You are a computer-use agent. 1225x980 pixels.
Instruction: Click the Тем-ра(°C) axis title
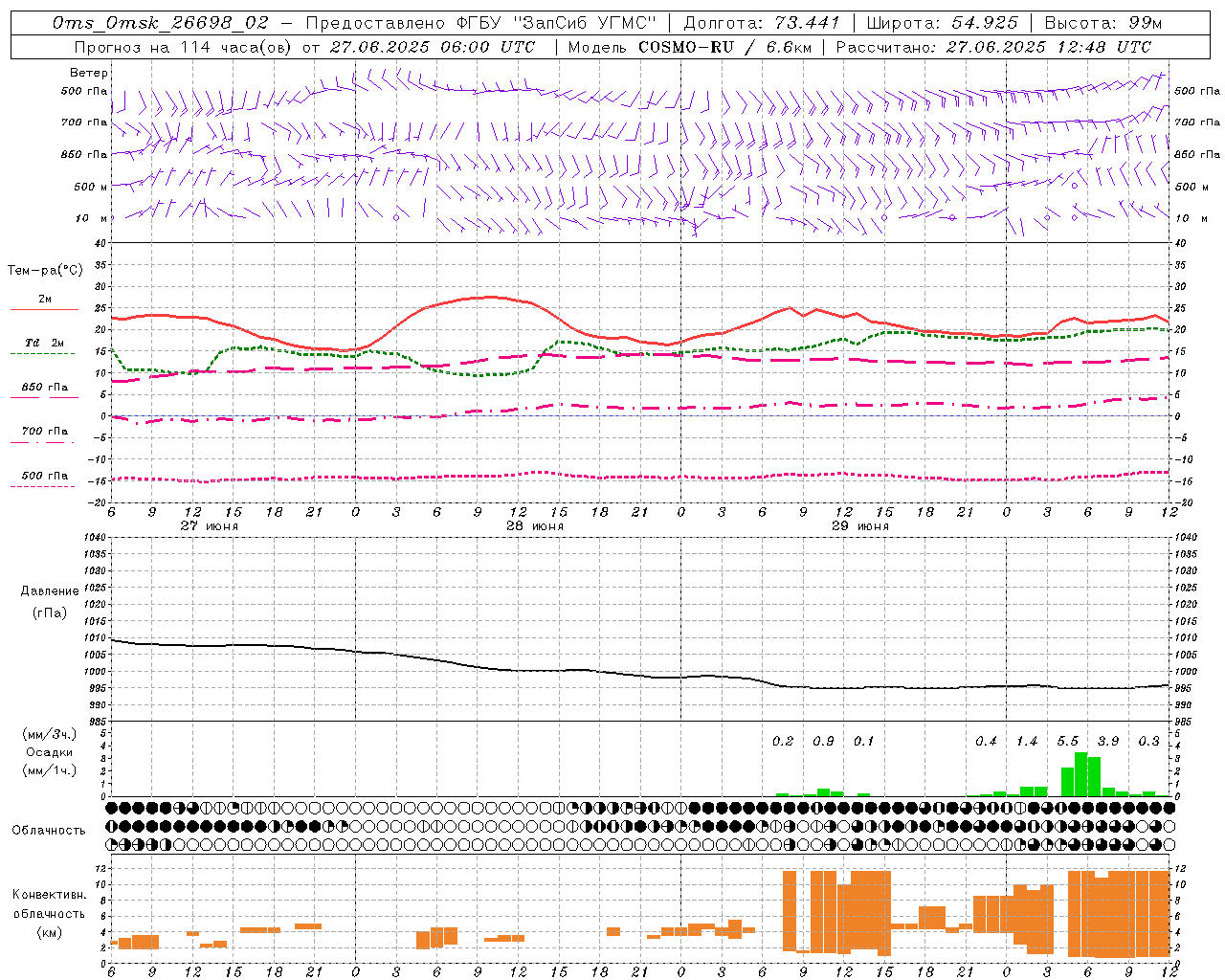point(45,271)
